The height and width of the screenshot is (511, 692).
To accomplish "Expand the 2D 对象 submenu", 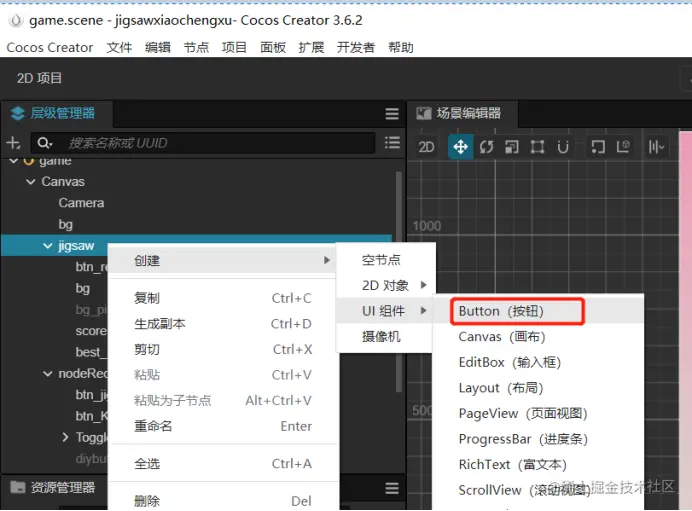I will click(x=386, y=286).
